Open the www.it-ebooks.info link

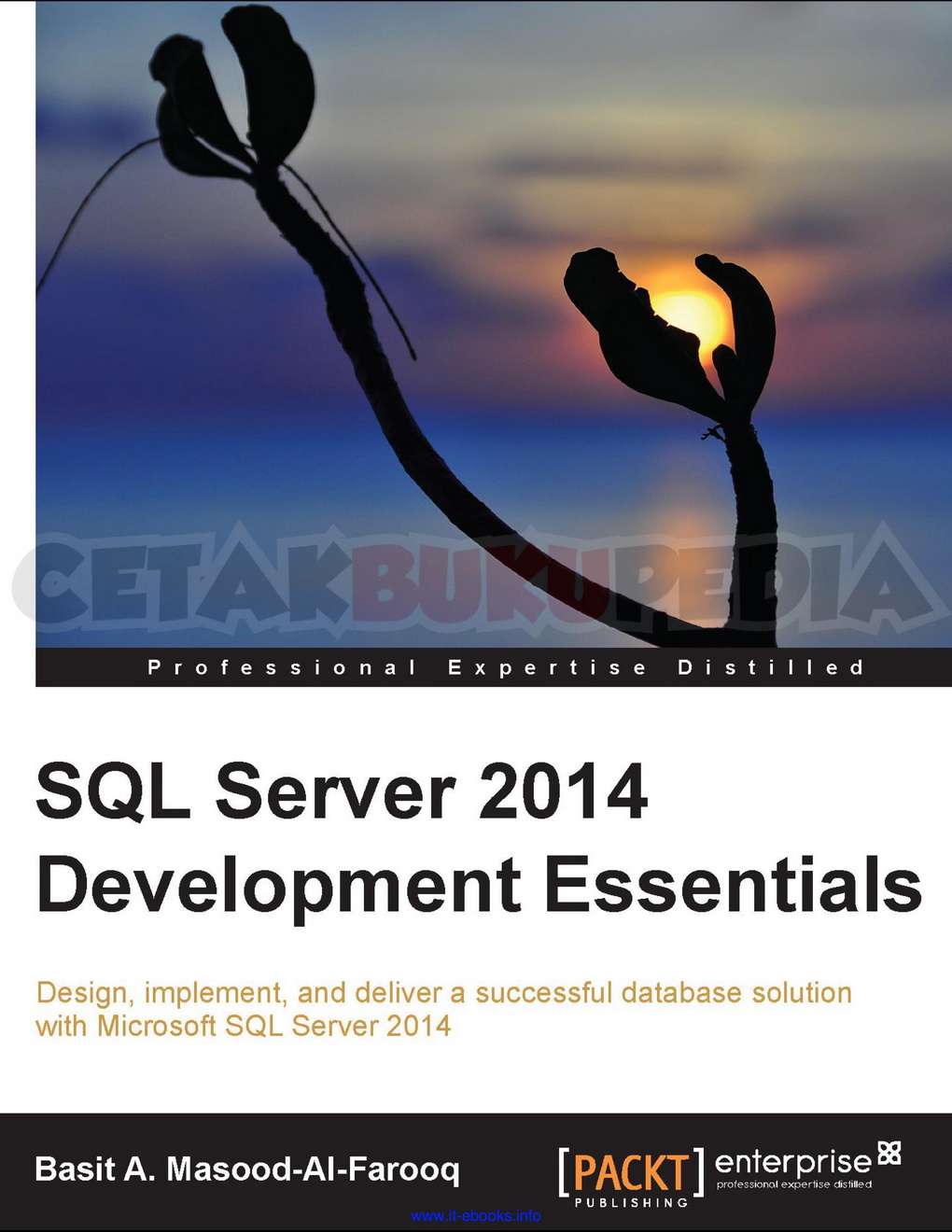pos(475,1215)
